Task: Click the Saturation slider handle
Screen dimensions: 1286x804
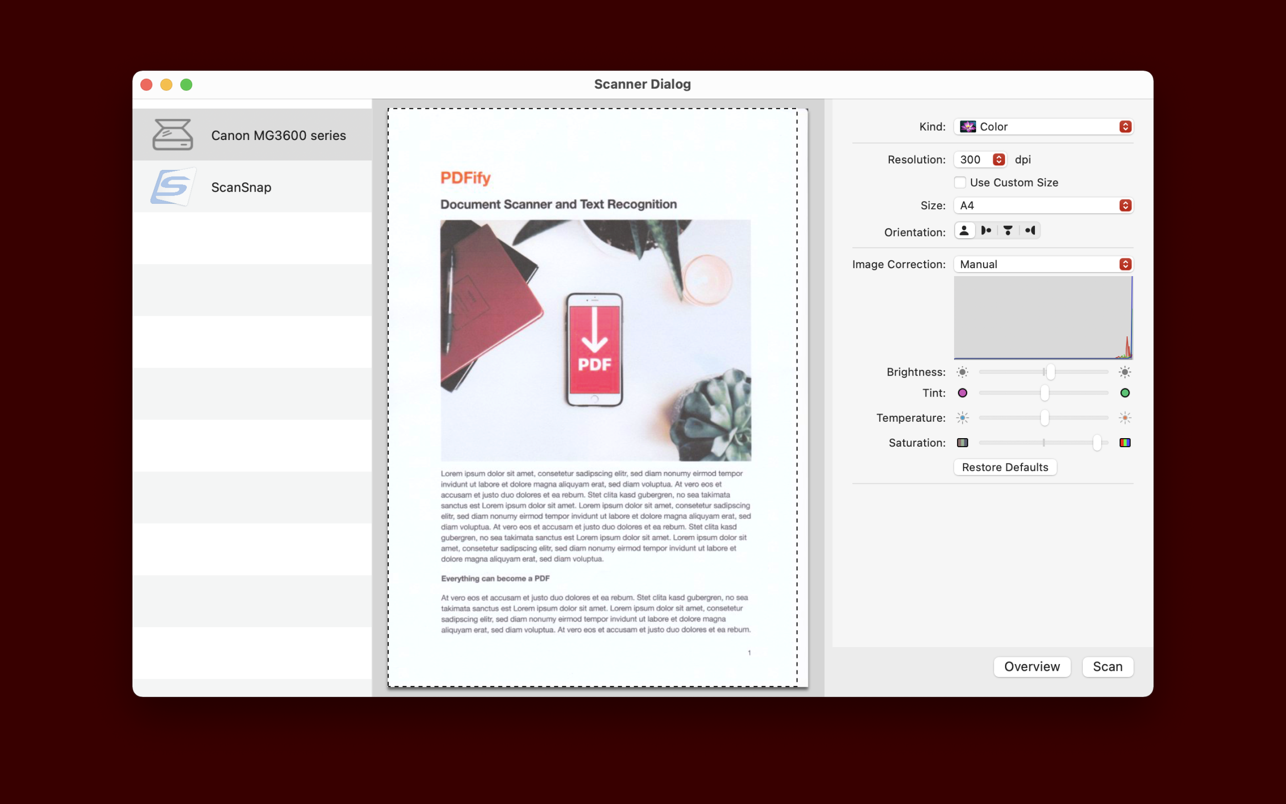Action: tap(1097, 443)
